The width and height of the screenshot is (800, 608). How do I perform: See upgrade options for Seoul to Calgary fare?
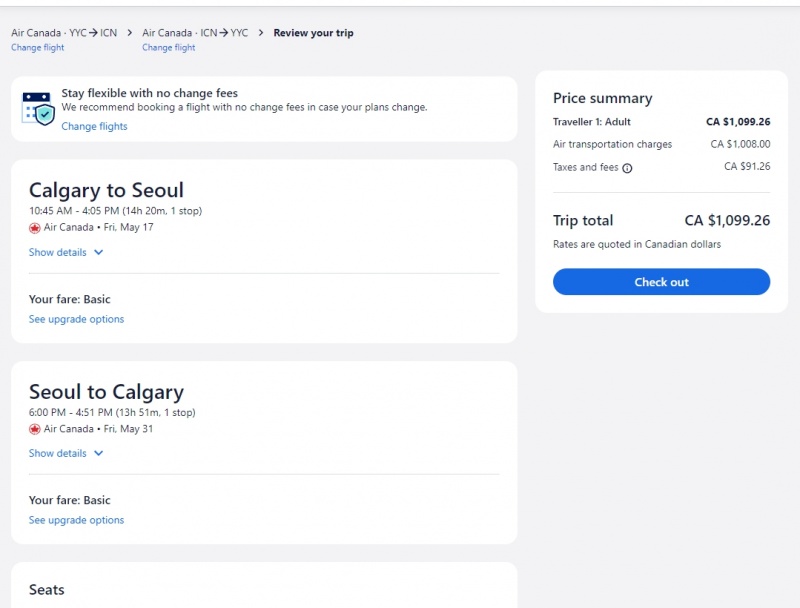point(76,520)
